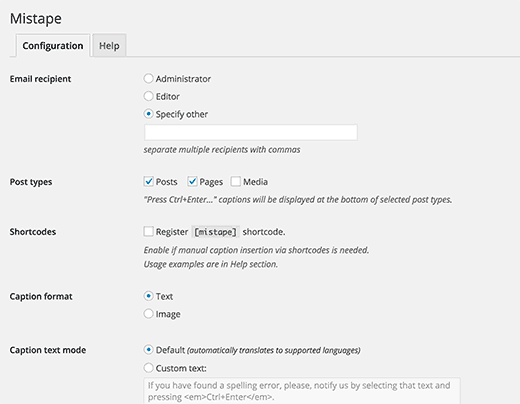Enable the Media post type checkbox
Image resolution: width=520 pixels, height=404 pixels.
(x=236, y=182)
